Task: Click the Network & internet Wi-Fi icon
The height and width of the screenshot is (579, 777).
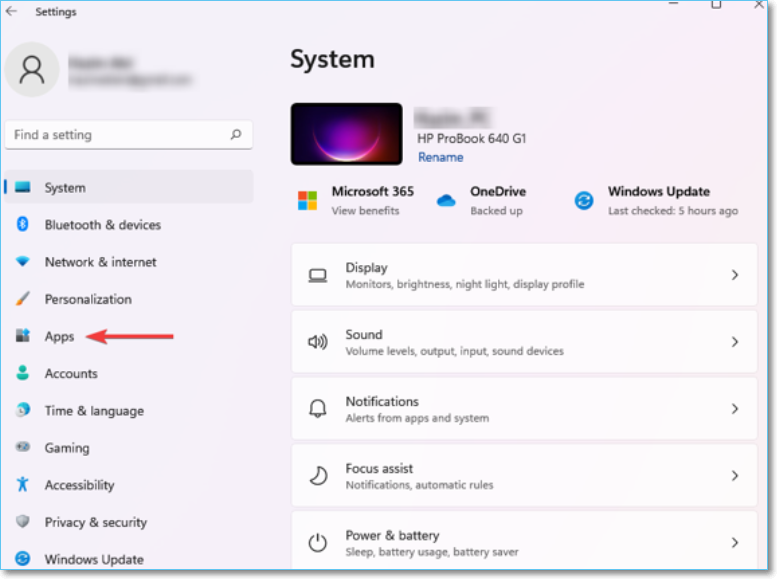Action: tap(22, 262)
